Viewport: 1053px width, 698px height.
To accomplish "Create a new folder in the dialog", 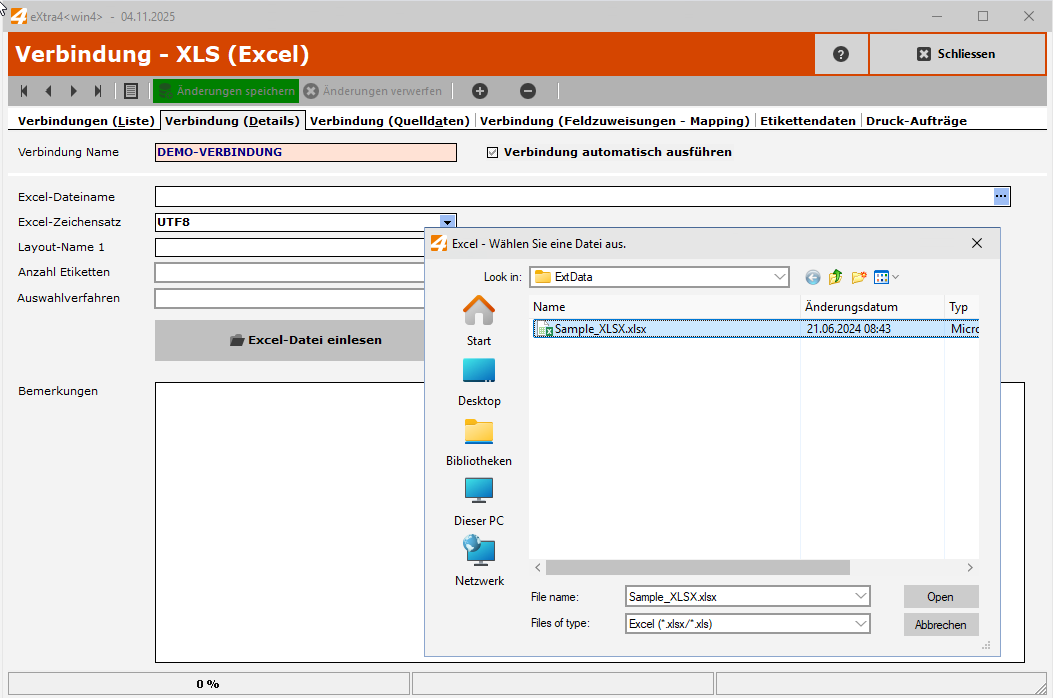I will [860, 277].
